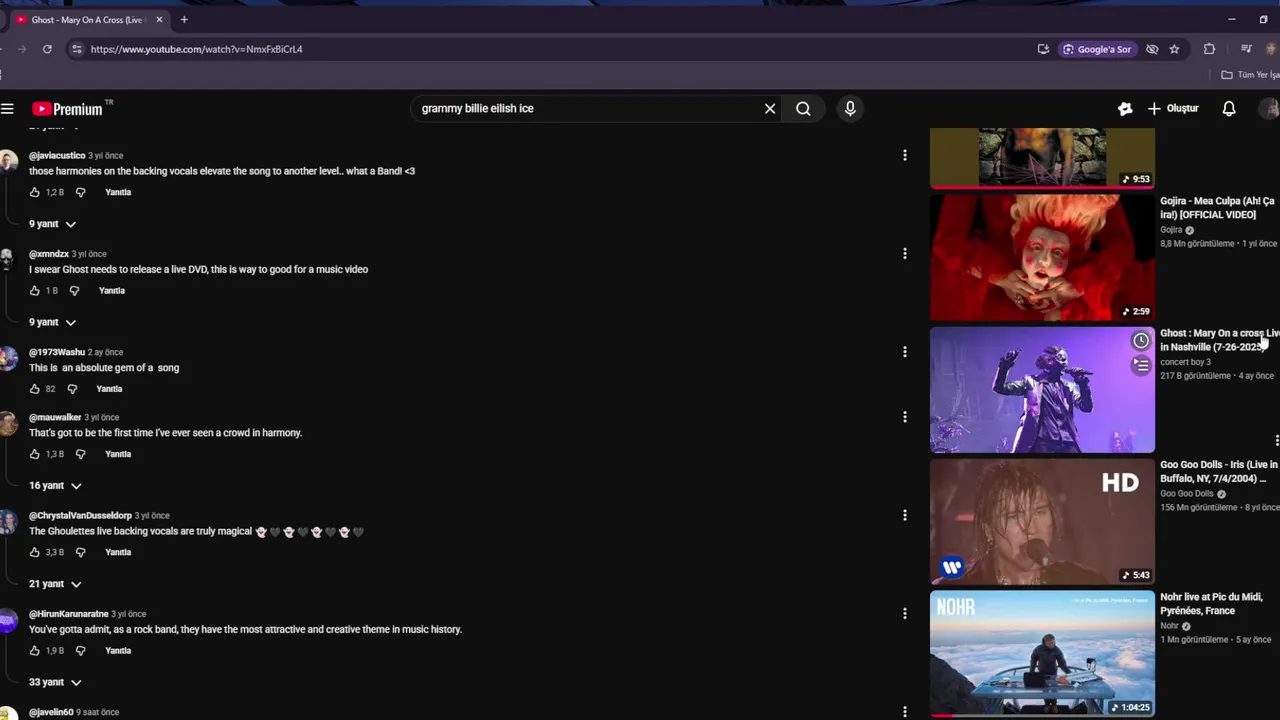Image resolution: width=1280 pixels, height=720 pixels.
Task: Dislike the comment by @1973Washu
Action: pyautogui.click(x=72, y=389)
